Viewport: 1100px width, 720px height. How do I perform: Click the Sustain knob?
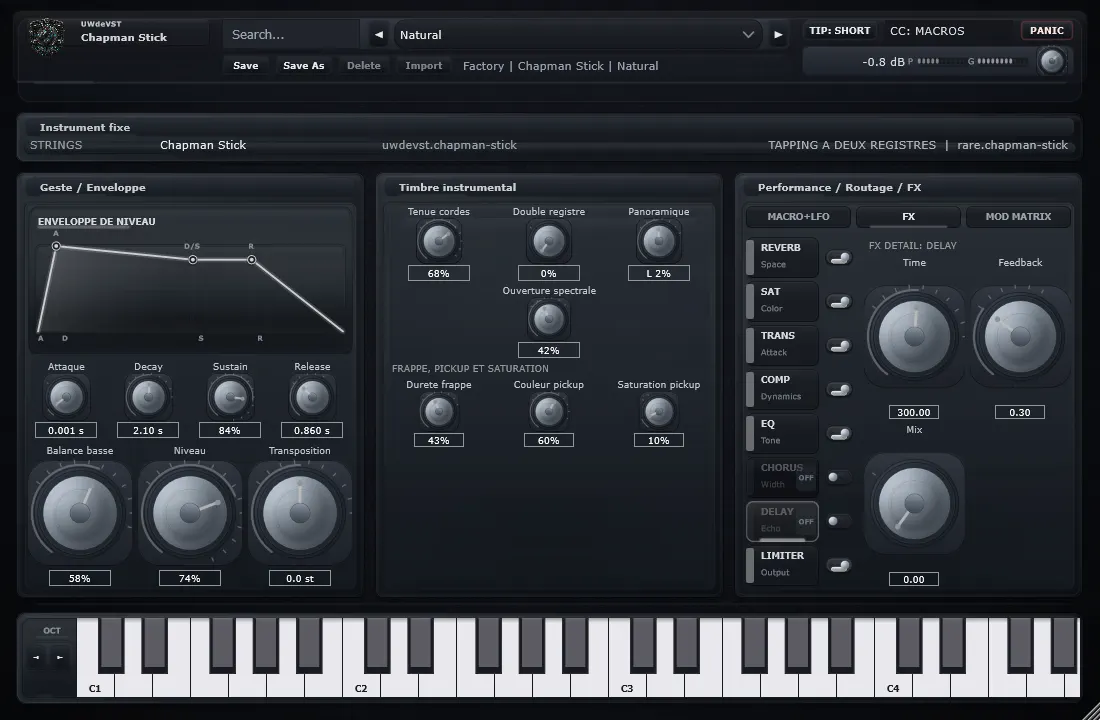230,397
